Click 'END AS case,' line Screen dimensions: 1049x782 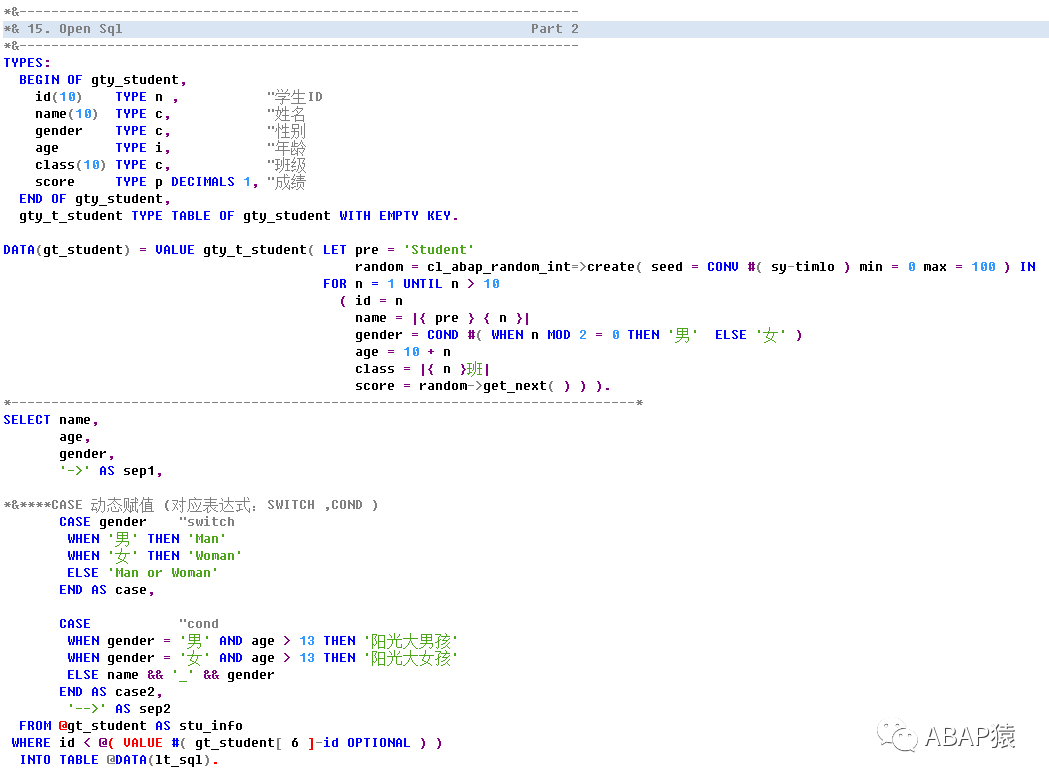point(106,590)
